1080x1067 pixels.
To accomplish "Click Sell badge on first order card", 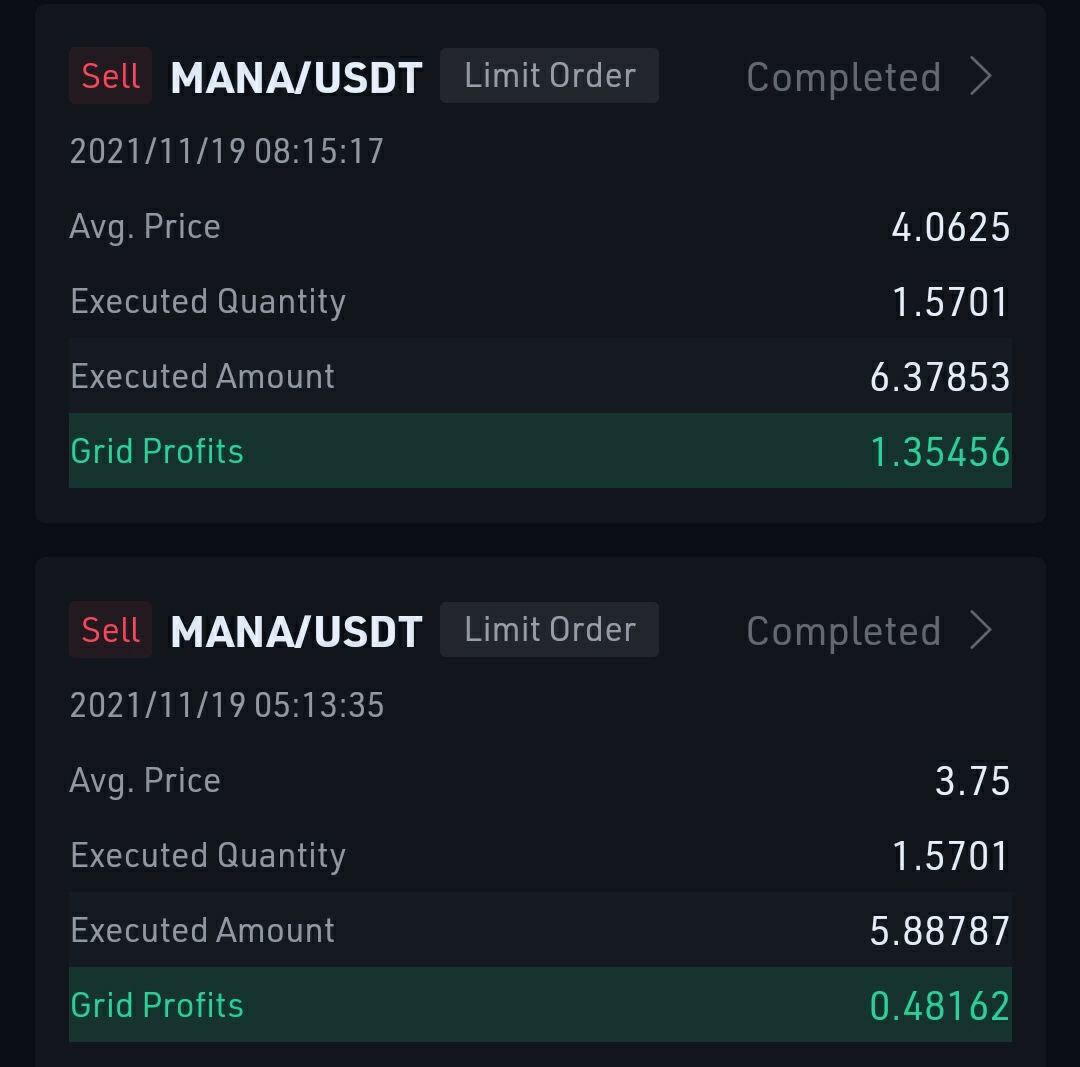I will 110,76.
